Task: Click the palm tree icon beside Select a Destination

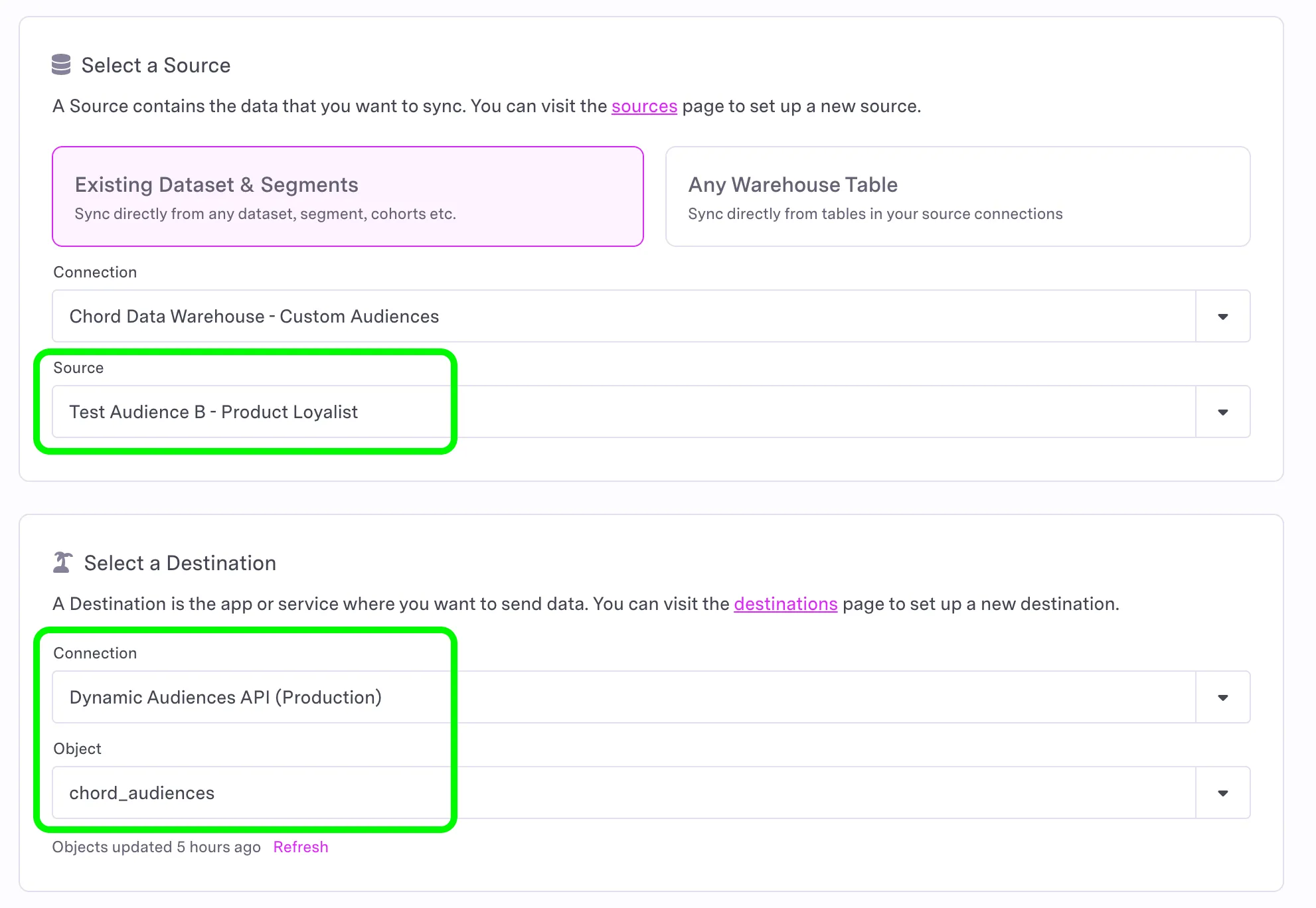Action: (x=62, y=562)
